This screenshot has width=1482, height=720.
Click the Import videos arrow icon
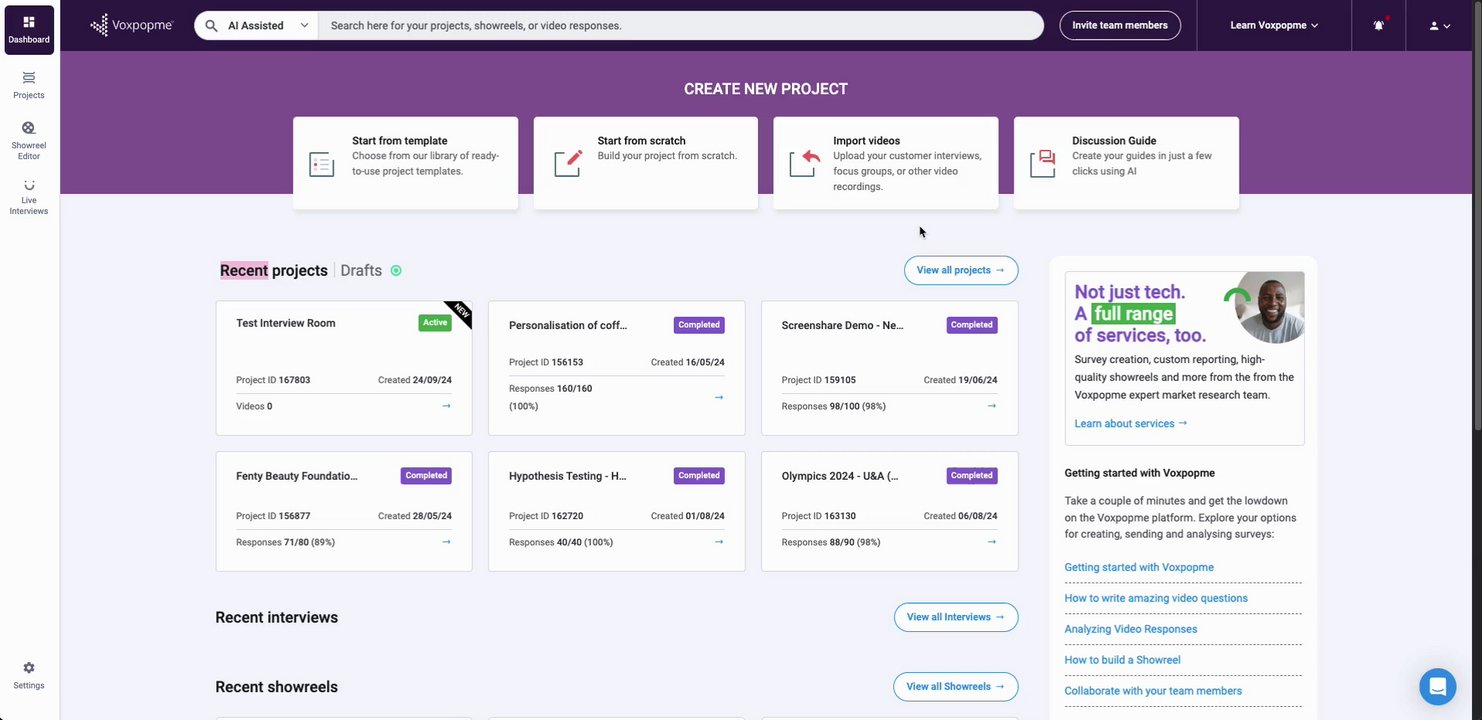click(x=804, y=163)
